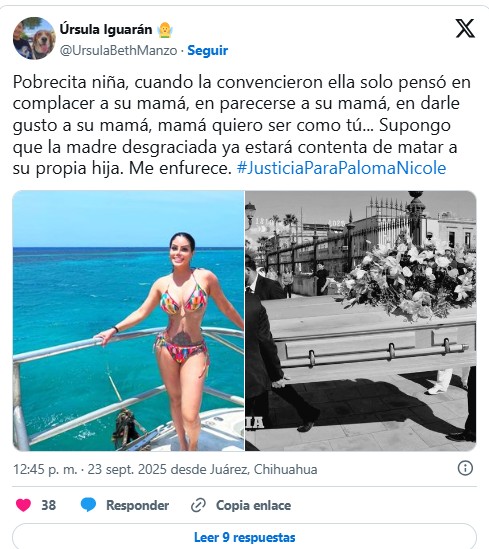Open Úrsula Iguarán's profile avatar
This screenshot has width=489, height=549.
pos(34,38)
